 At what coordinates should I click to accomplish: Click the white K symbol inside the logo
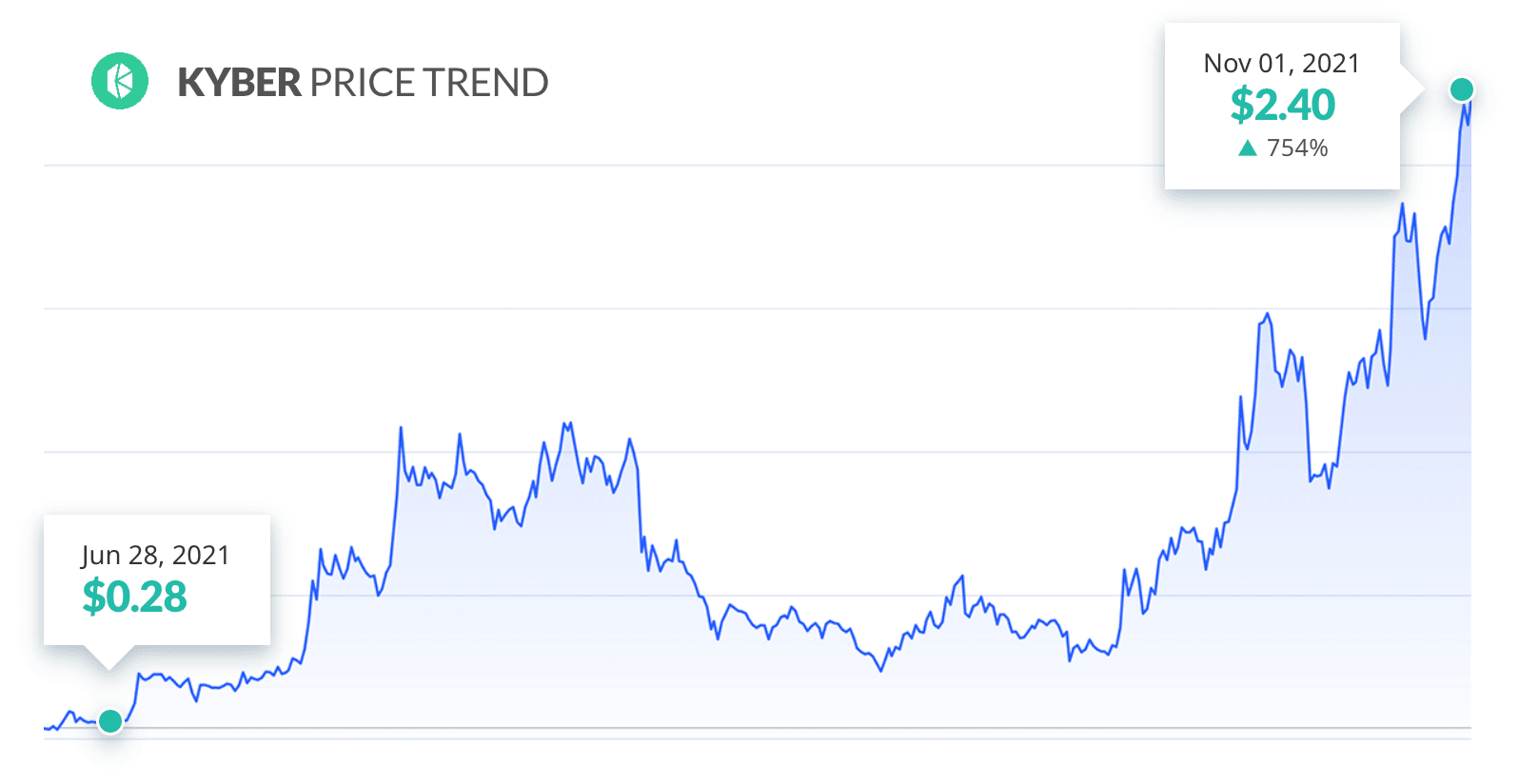120,81
